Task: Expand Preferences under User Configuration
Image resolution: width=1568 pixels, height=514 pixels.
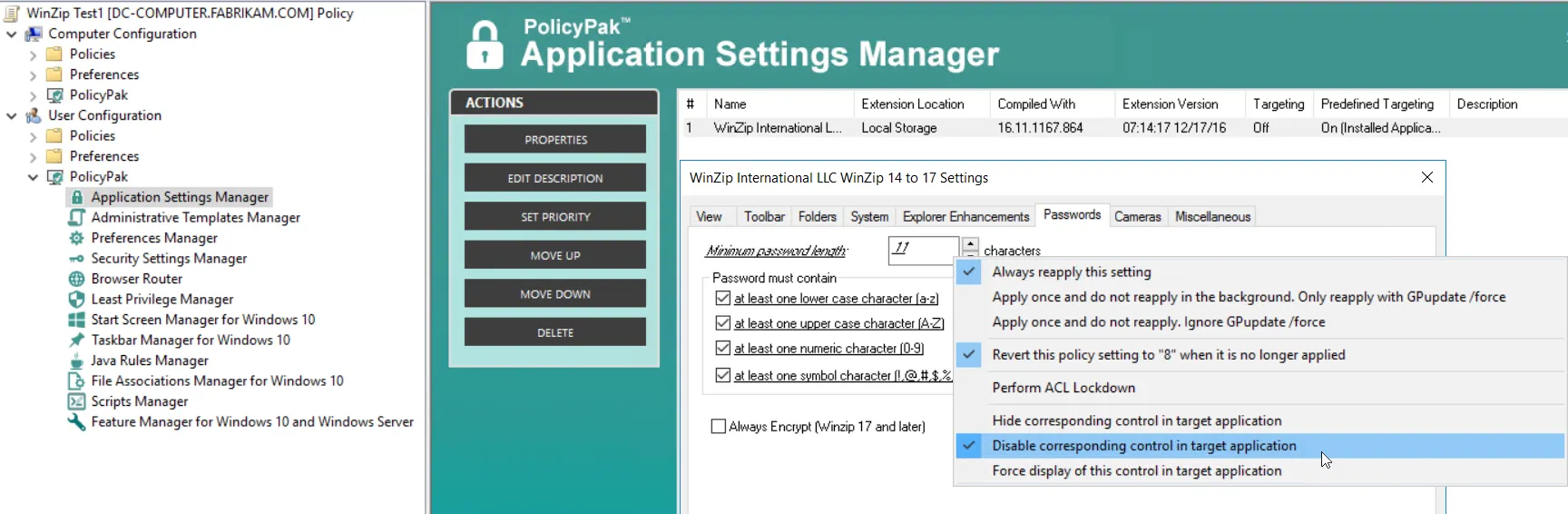Action: [x=34, y=157]
